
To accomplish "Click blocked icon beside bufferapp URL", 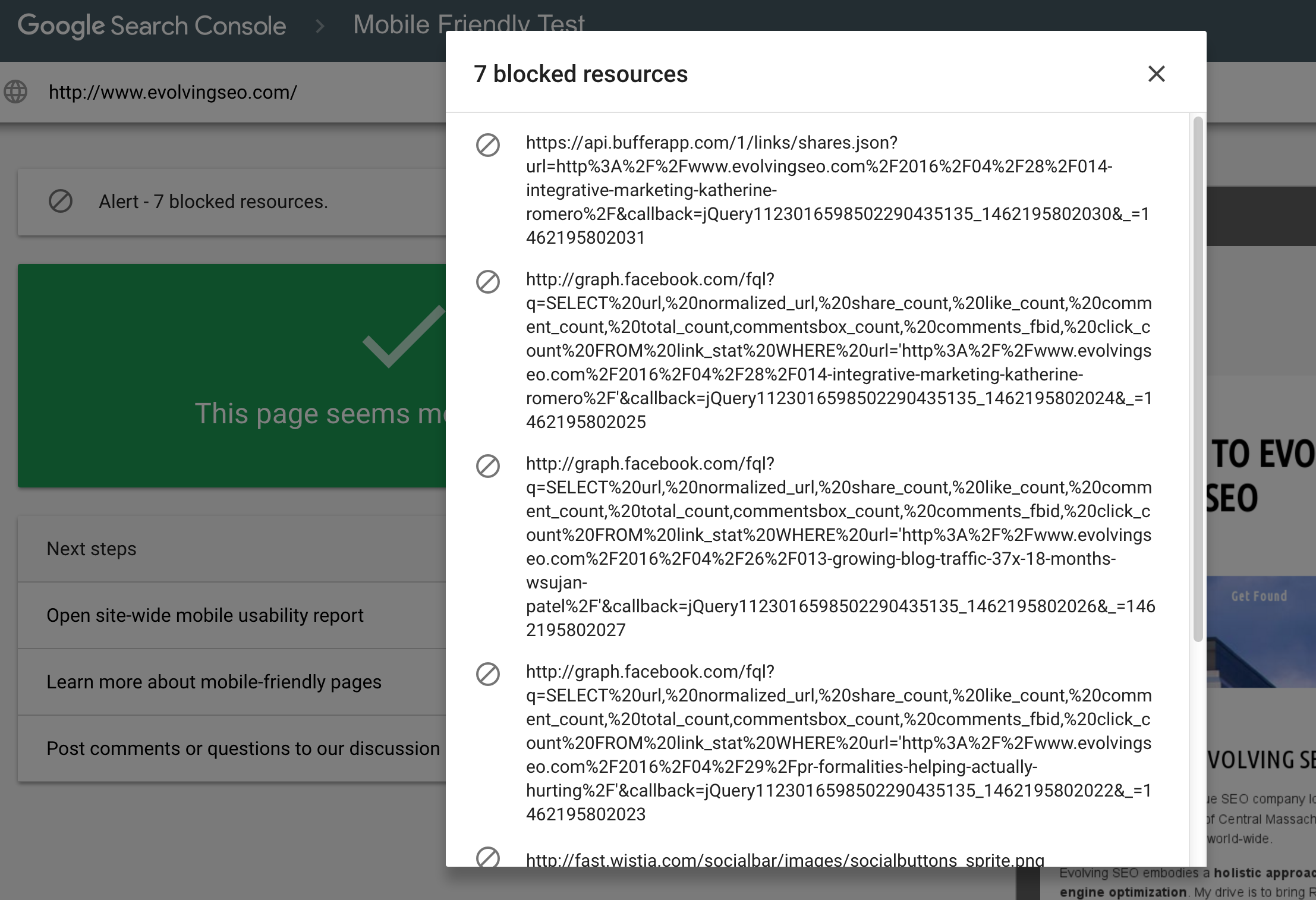I will (487, 145).
